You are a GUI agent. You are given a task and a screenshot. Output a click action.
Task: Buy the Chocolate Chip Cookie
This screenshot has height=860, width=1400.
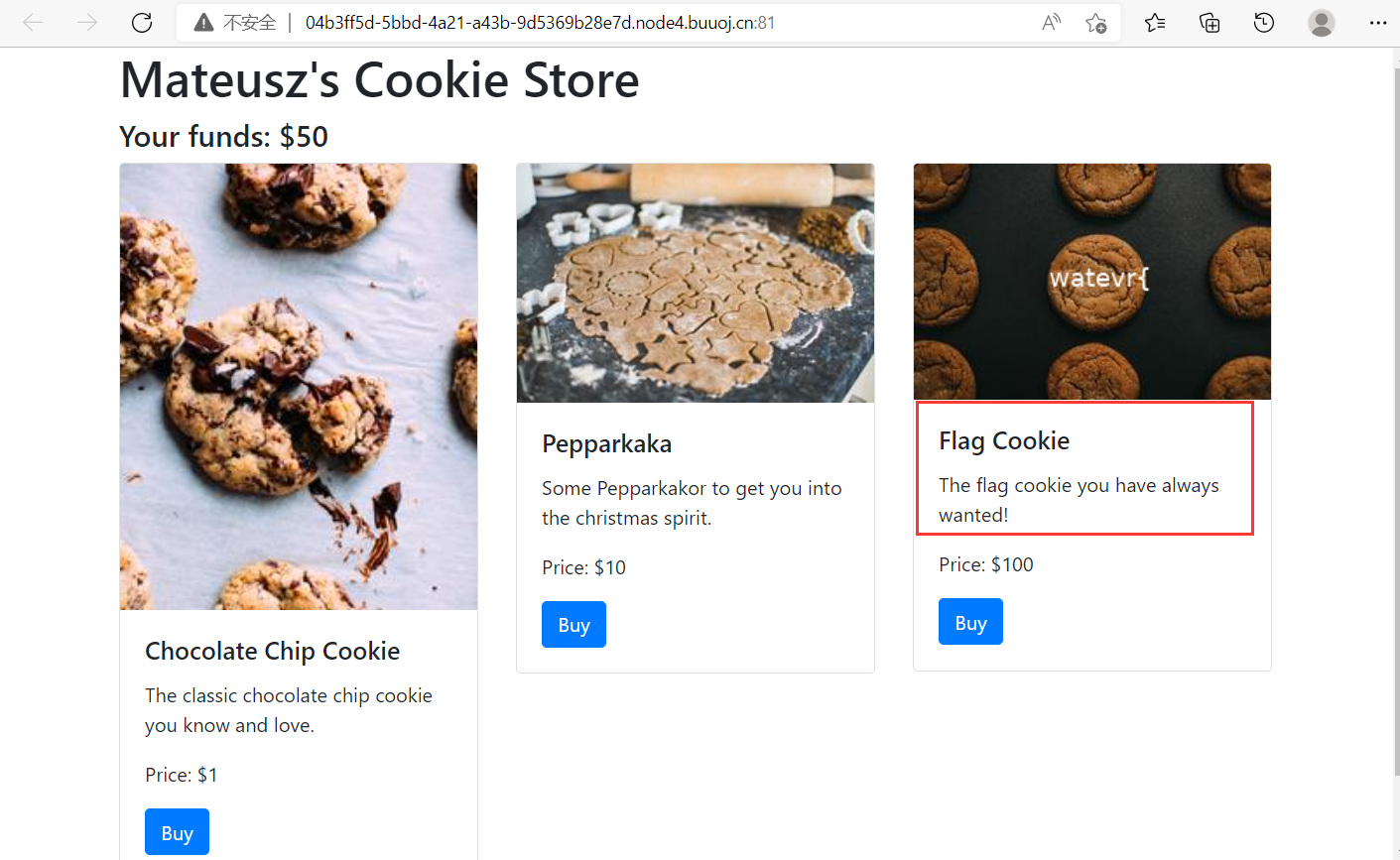click(x=177, y=832)
